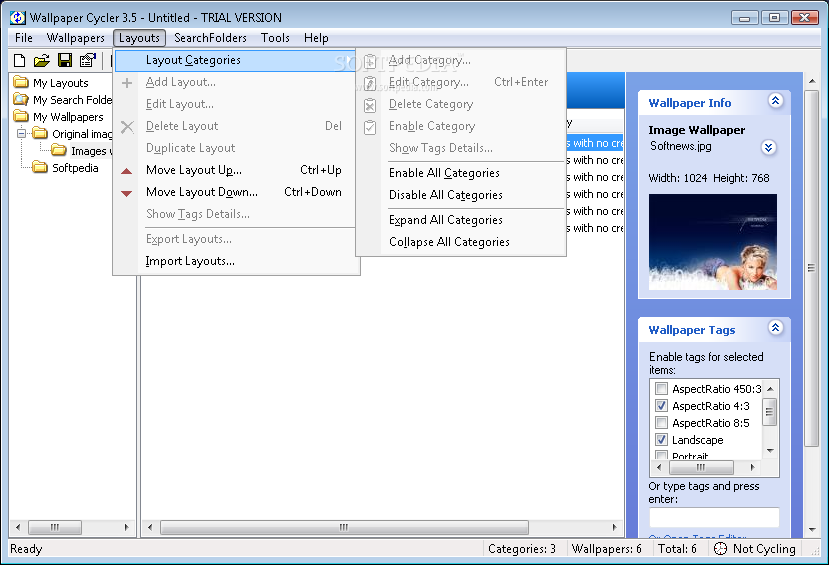Select Layout Categories menu entry

click(x=236, y=60)
